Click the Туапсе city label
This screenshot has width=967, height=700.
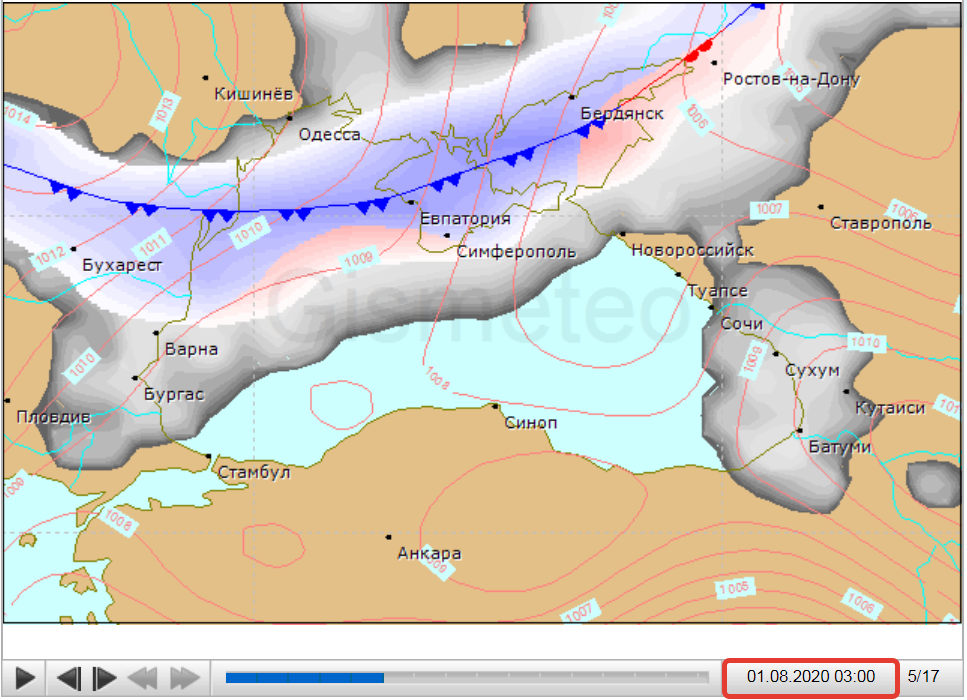pyautogui.click(x=717, y=290)
